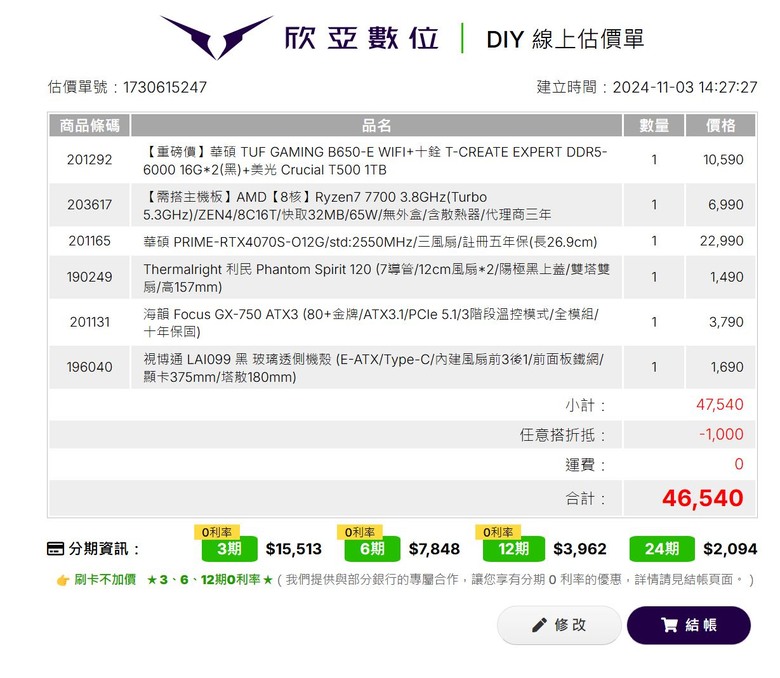The height and width of the screenshot is (678, 780).
Task: Click the AMD Ryzen7 7700 product name
Action: tap(347, 205)
